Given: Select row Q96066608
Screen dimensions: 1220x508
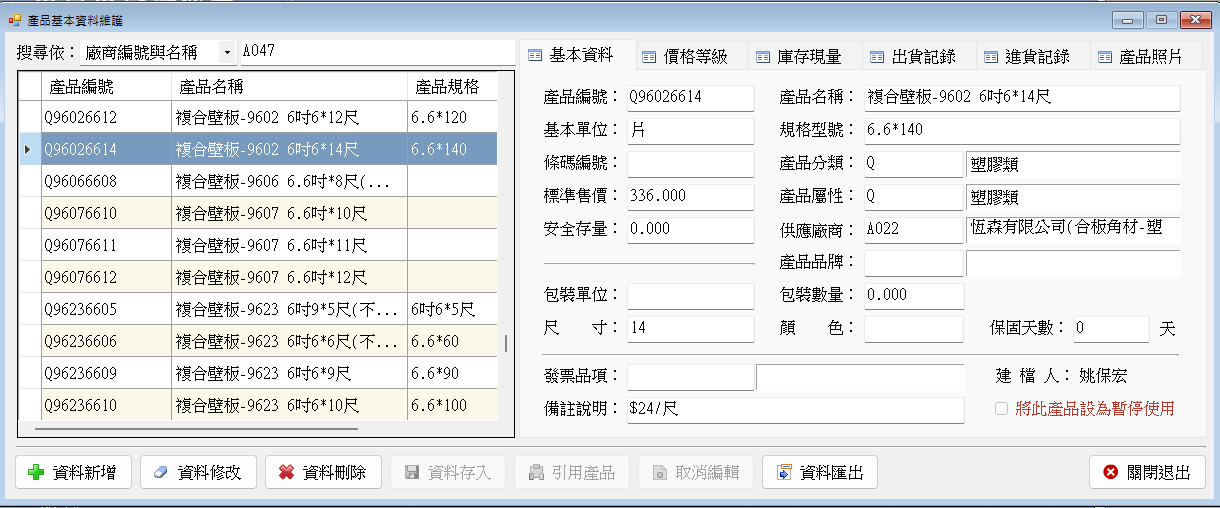Looking at the screenshot, I should (x=258, y=181).
